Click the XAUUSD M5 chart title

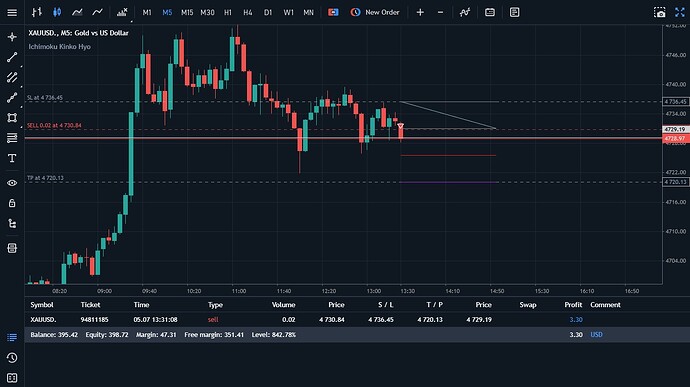pos(78,33)
